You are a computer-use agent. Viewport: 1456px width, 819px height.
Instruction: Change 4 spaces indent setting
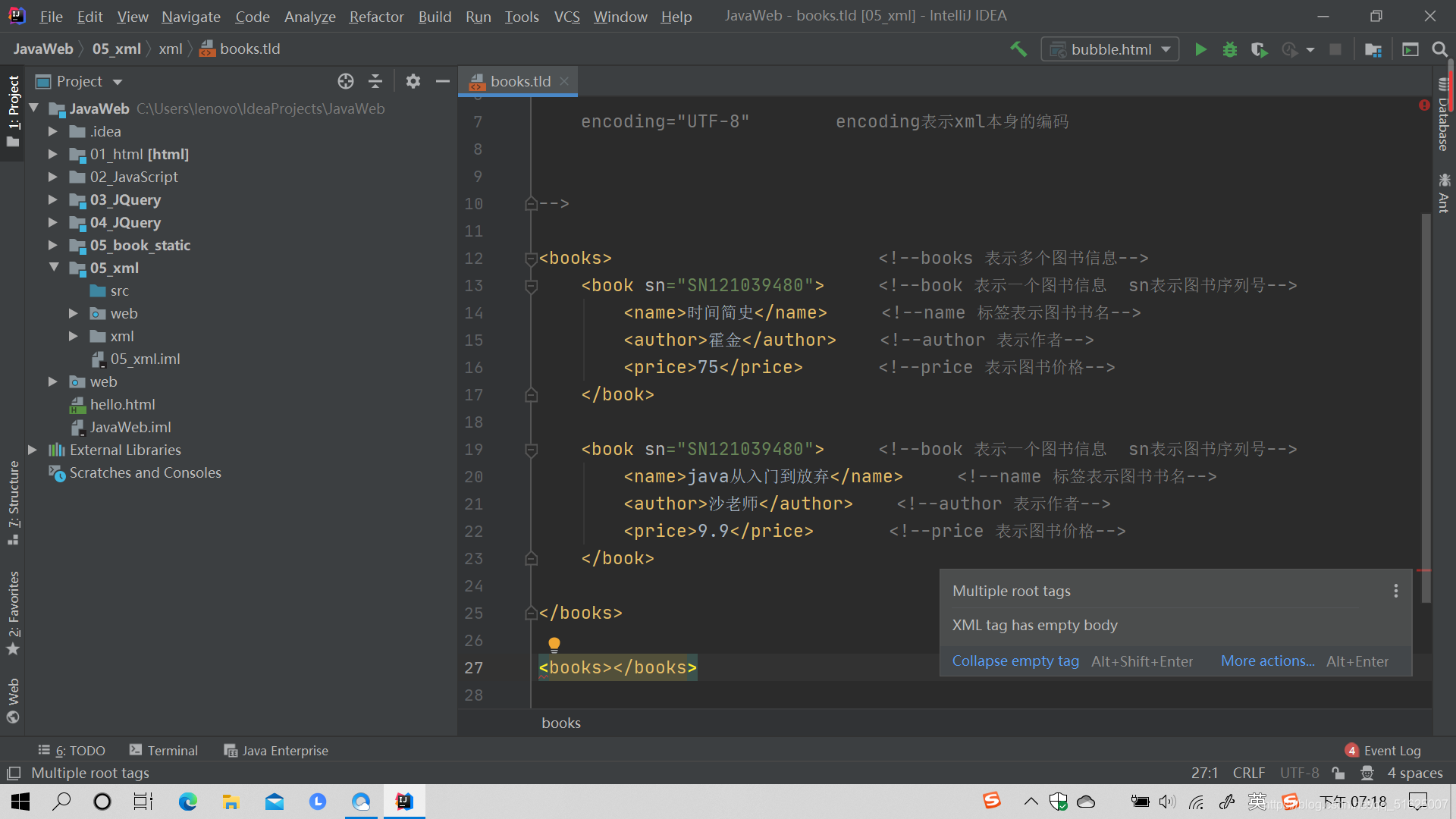[1415, 773]
